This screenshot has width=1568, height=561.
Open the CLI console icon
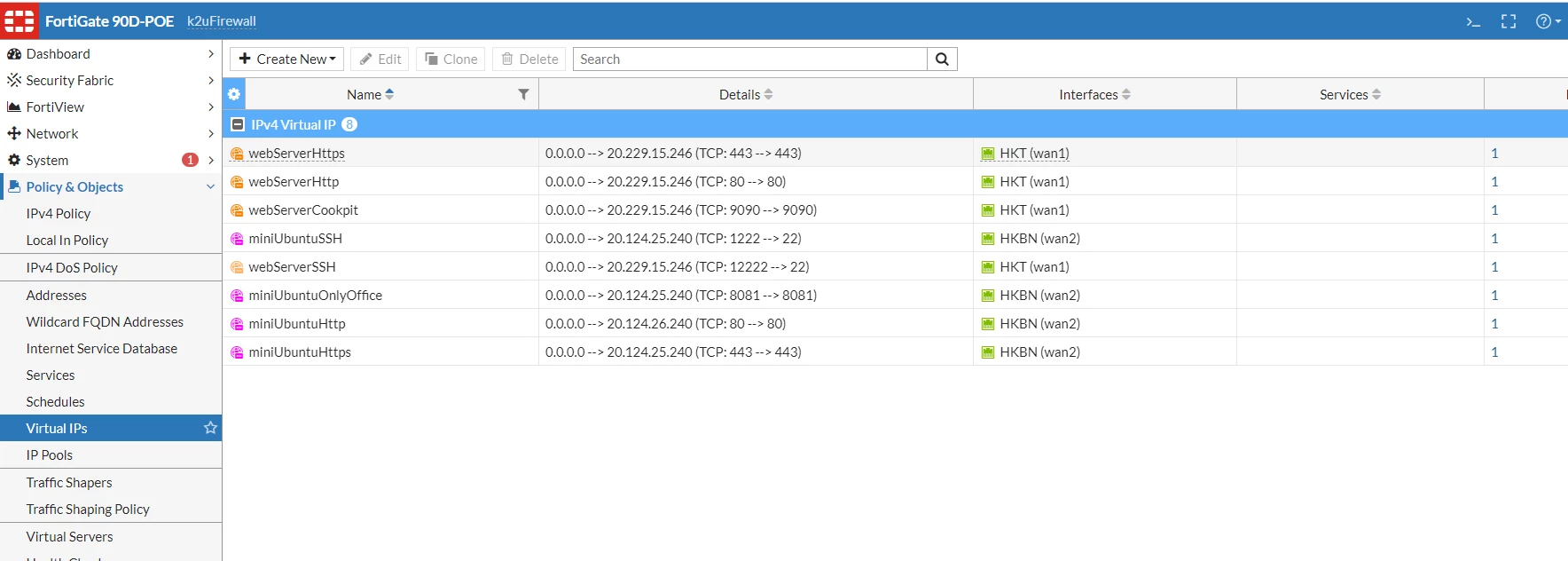point(1473,21)
